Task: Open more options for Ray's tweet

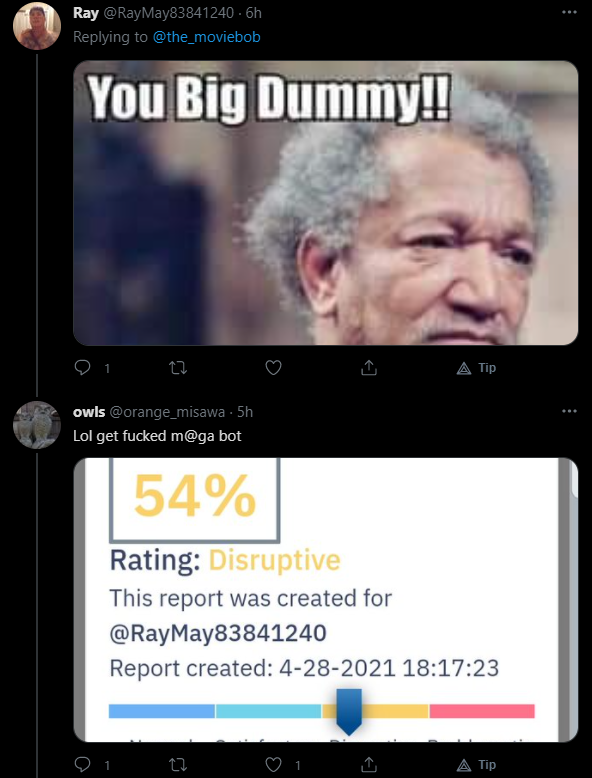Action: pyautogui.click(x=569, y=12)
